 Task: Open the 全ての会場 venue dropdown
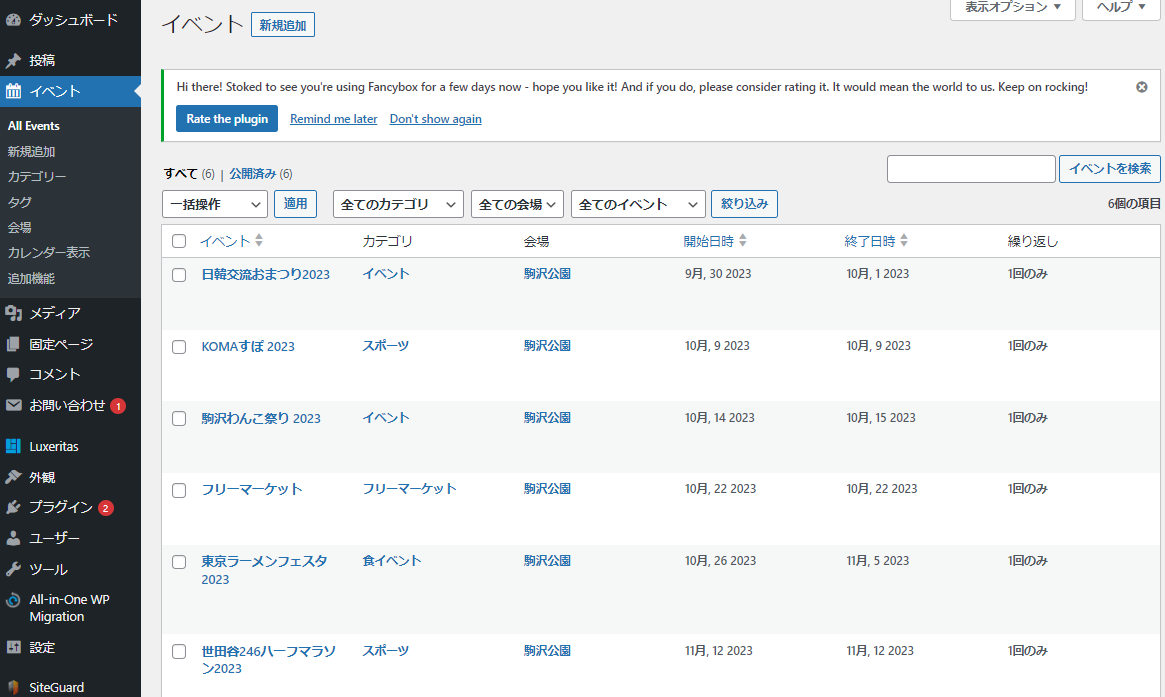coord(517,204)
